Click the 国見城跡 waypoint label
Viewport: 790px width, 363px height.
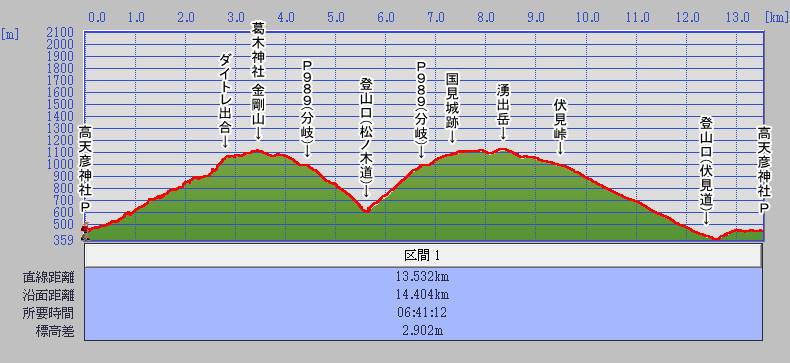click(x=452, y=107)
